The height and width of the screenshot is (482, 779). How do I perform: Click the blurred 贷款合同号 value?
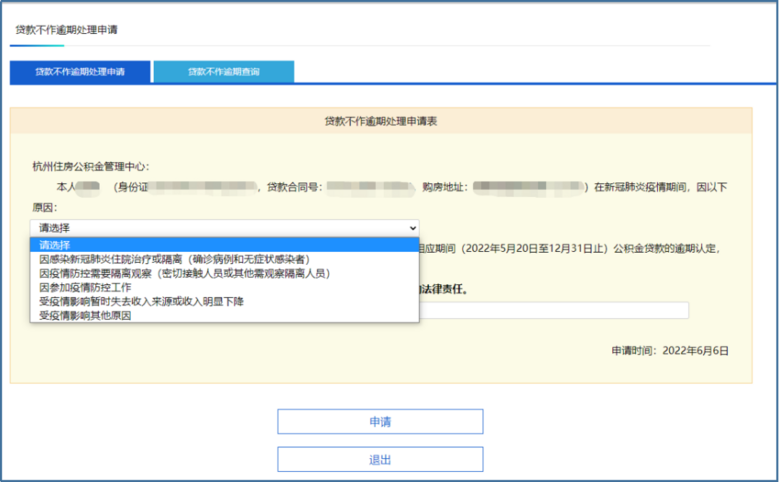coord(370,187)
